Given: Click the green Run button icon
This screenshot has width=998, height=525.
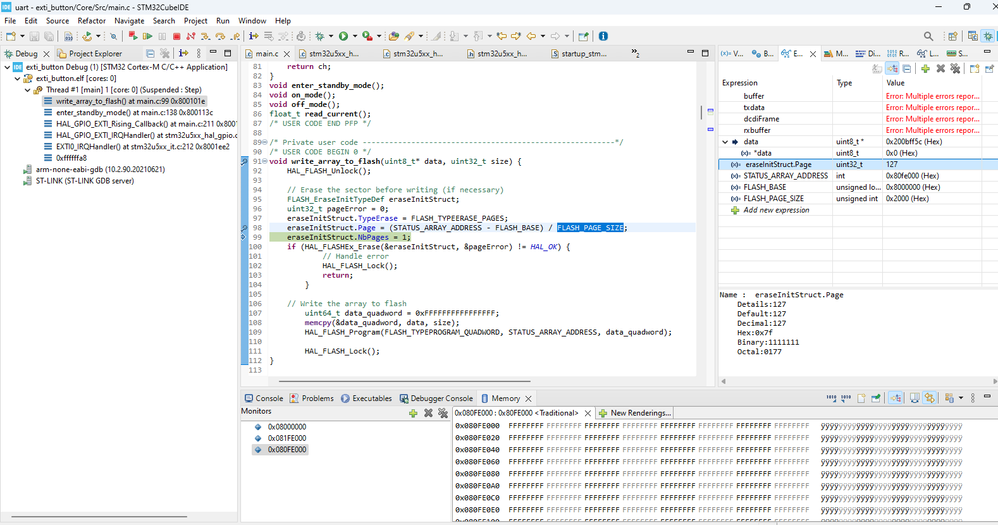Looking at the screenshot, I should tap(343, 36).
